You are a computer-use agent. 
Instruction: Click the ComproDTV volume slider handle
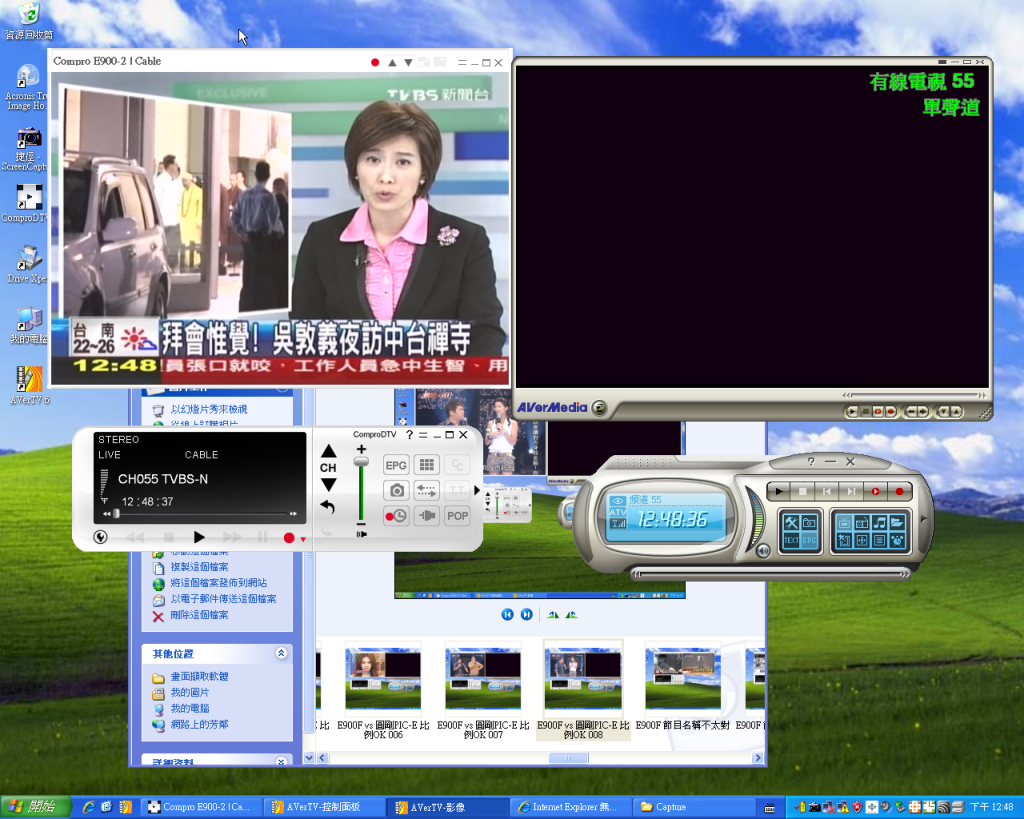click(x=361, y=462)
